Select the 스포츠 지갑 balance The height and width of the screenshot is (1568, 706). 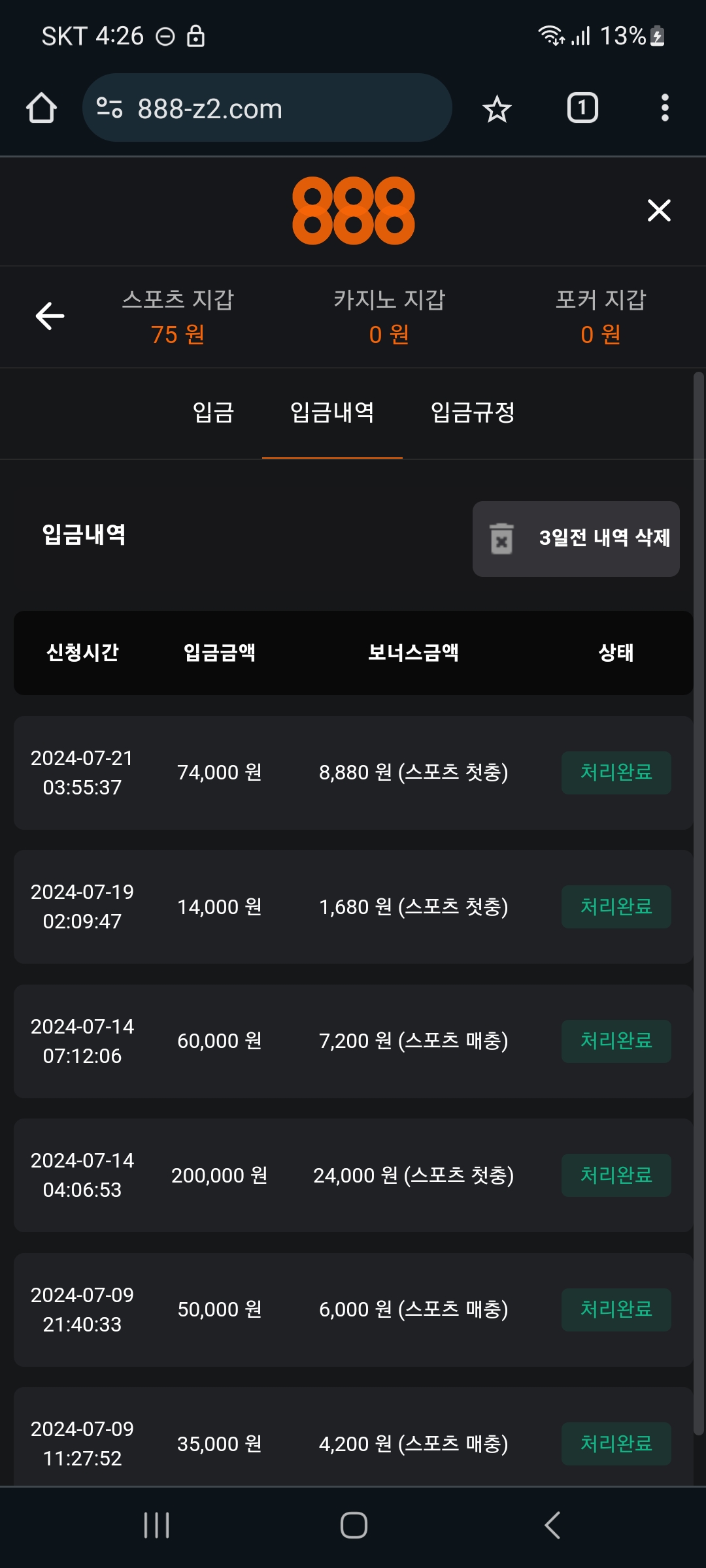point(178,318)
